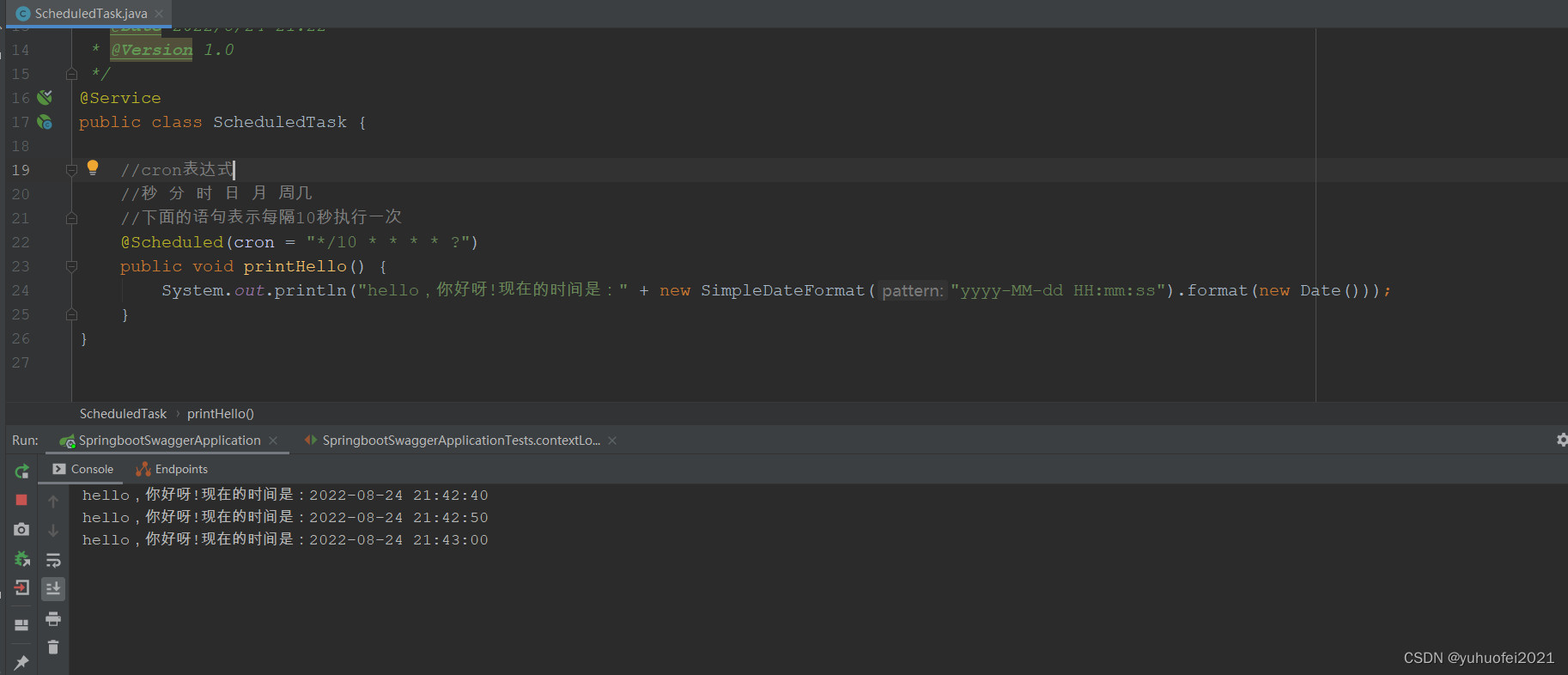Click the ScheduledTask breadcrumb

[123, 414]
